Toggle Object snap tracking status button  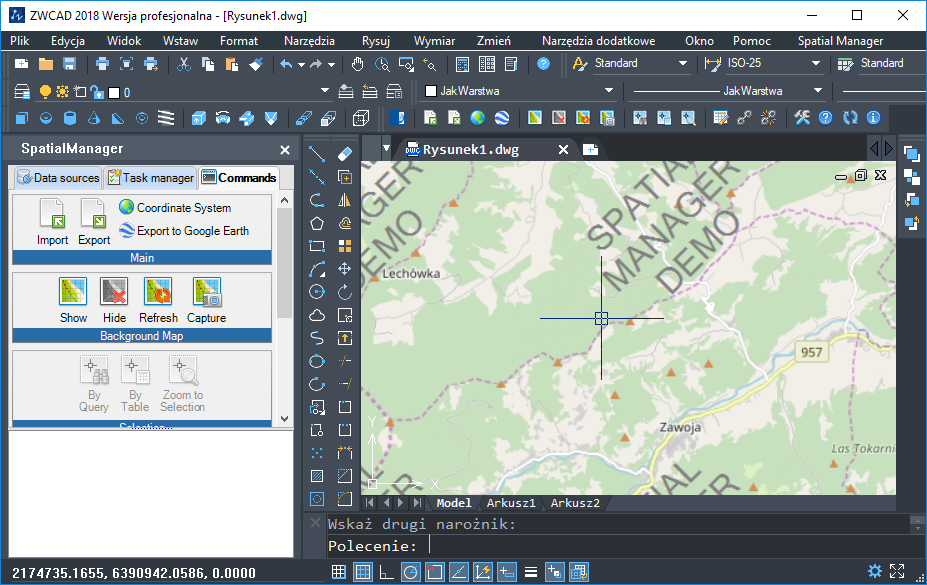point(459,571)
